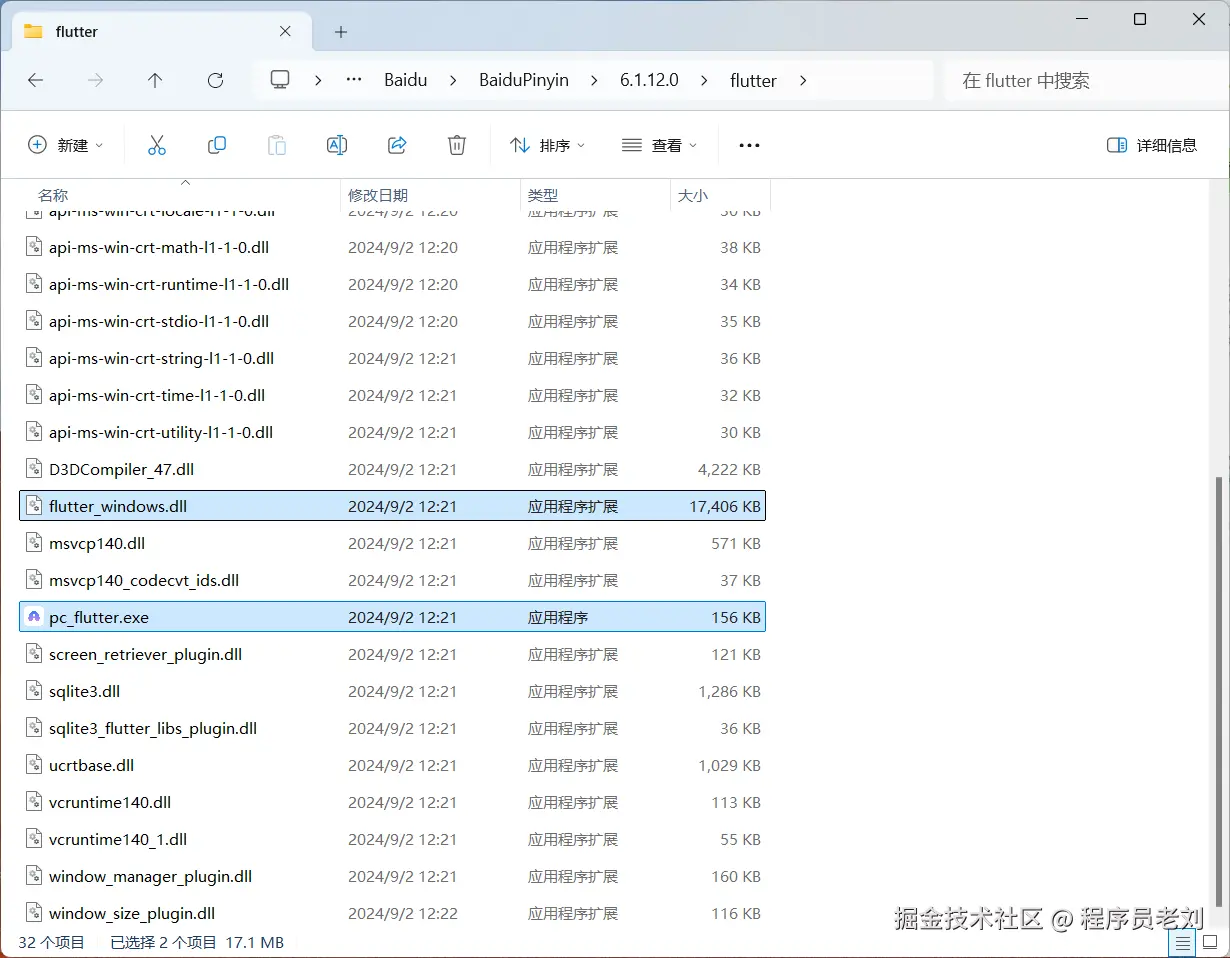Click the 17,406 KB size value
Screen dimensions: 1230x958
pos(725,506)
